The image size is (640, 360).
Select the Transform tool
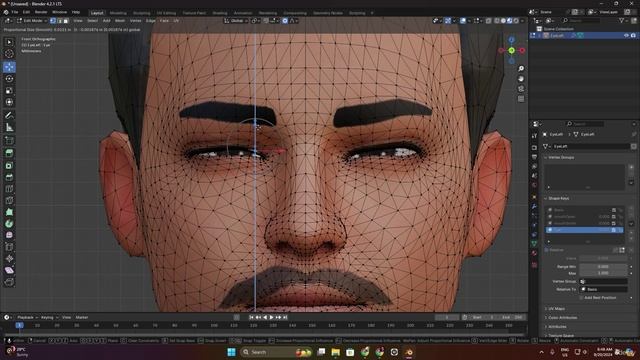pyautogui.click(x=9, y=102)
